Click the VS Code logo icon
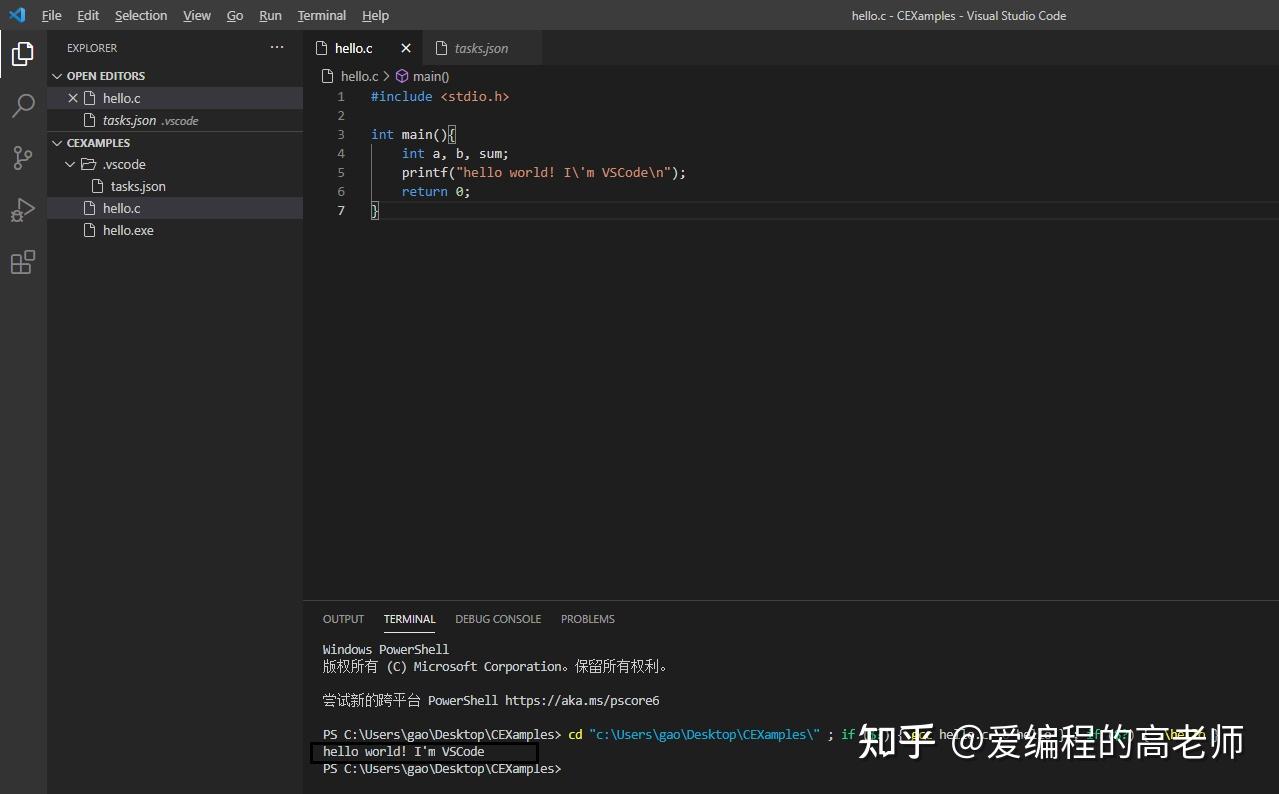 (x=16, y=15)
